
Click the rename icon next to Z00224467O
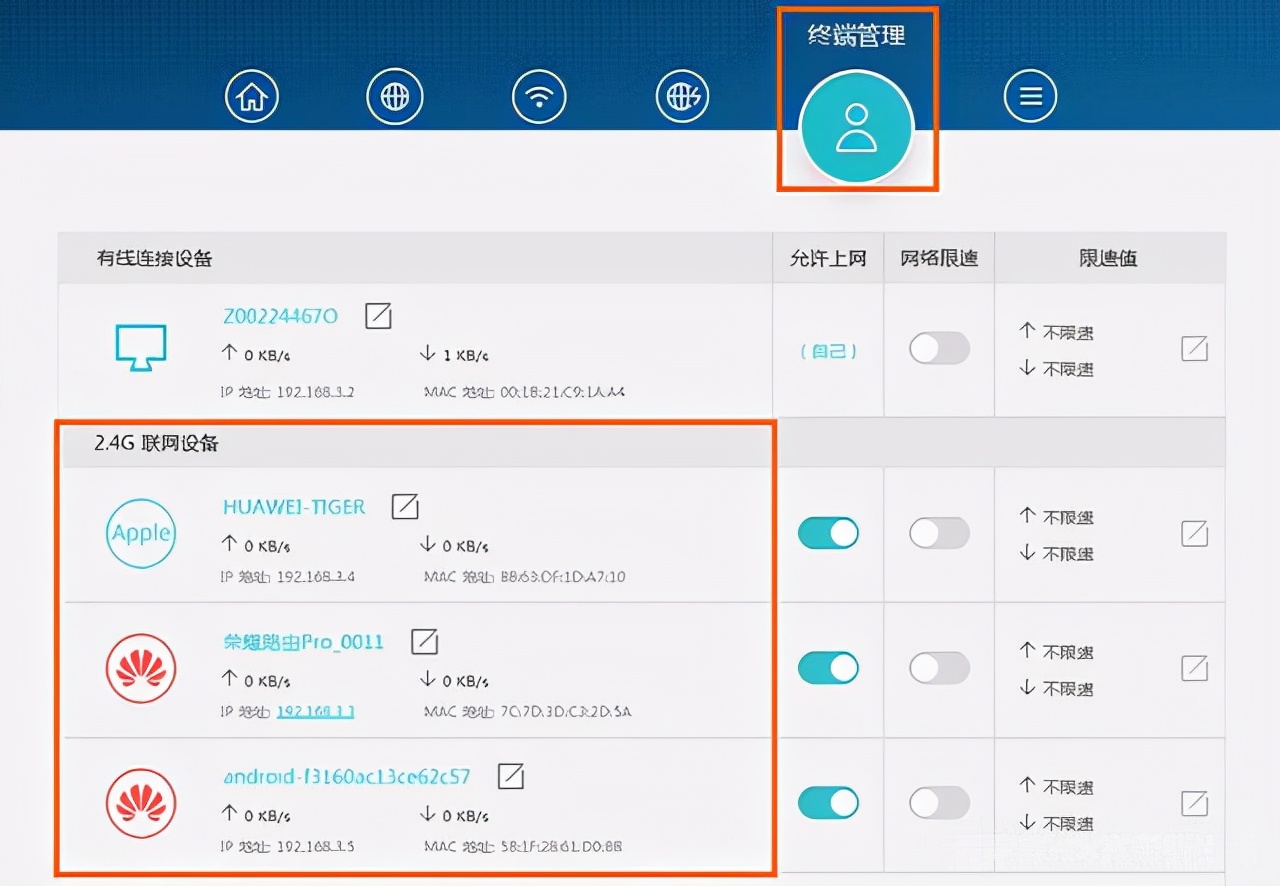click(x=378, y=316)
